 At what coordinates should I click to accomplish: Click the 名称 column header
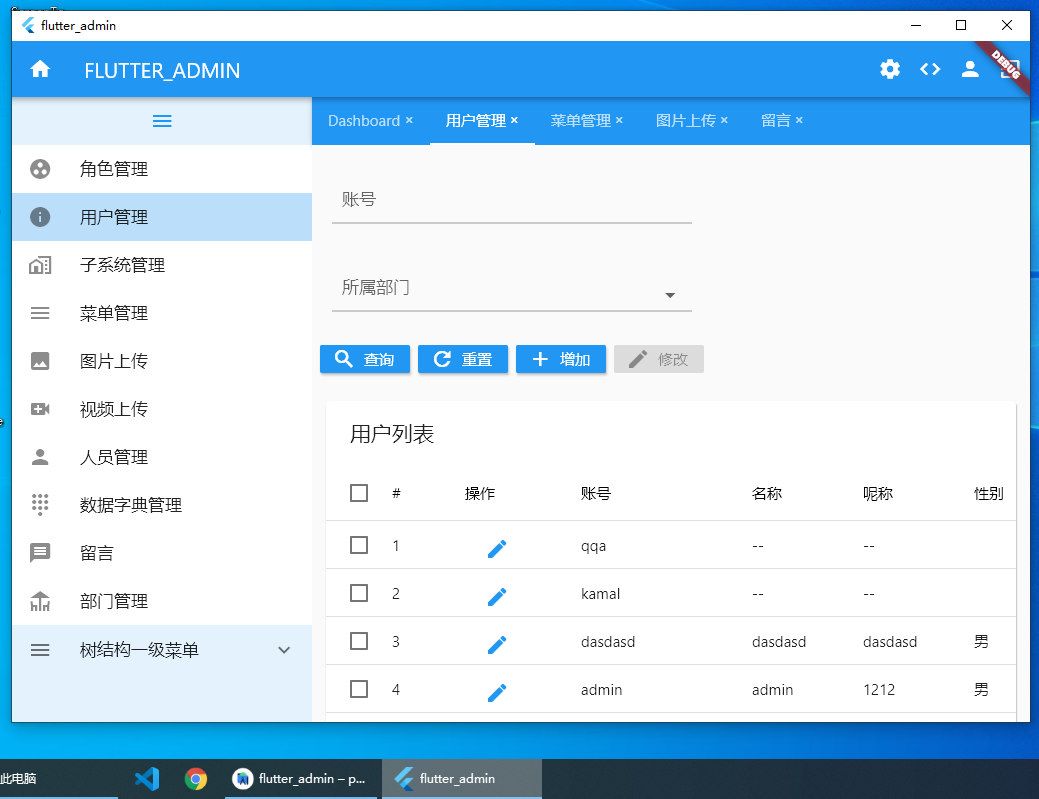pyautogui.click(x=767, y=494)
